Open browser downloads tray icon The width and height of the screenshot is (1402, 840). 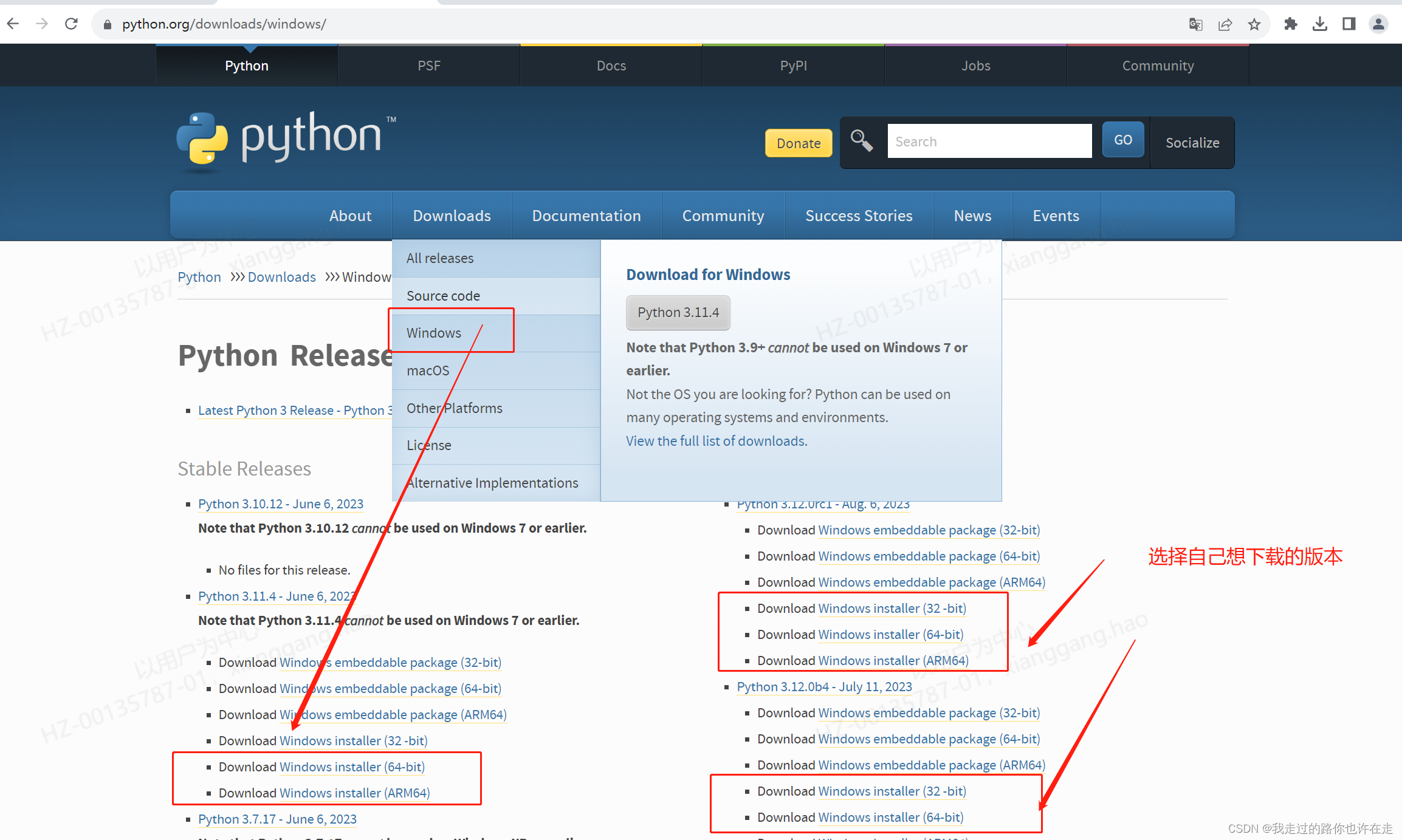coord(1319,24)
